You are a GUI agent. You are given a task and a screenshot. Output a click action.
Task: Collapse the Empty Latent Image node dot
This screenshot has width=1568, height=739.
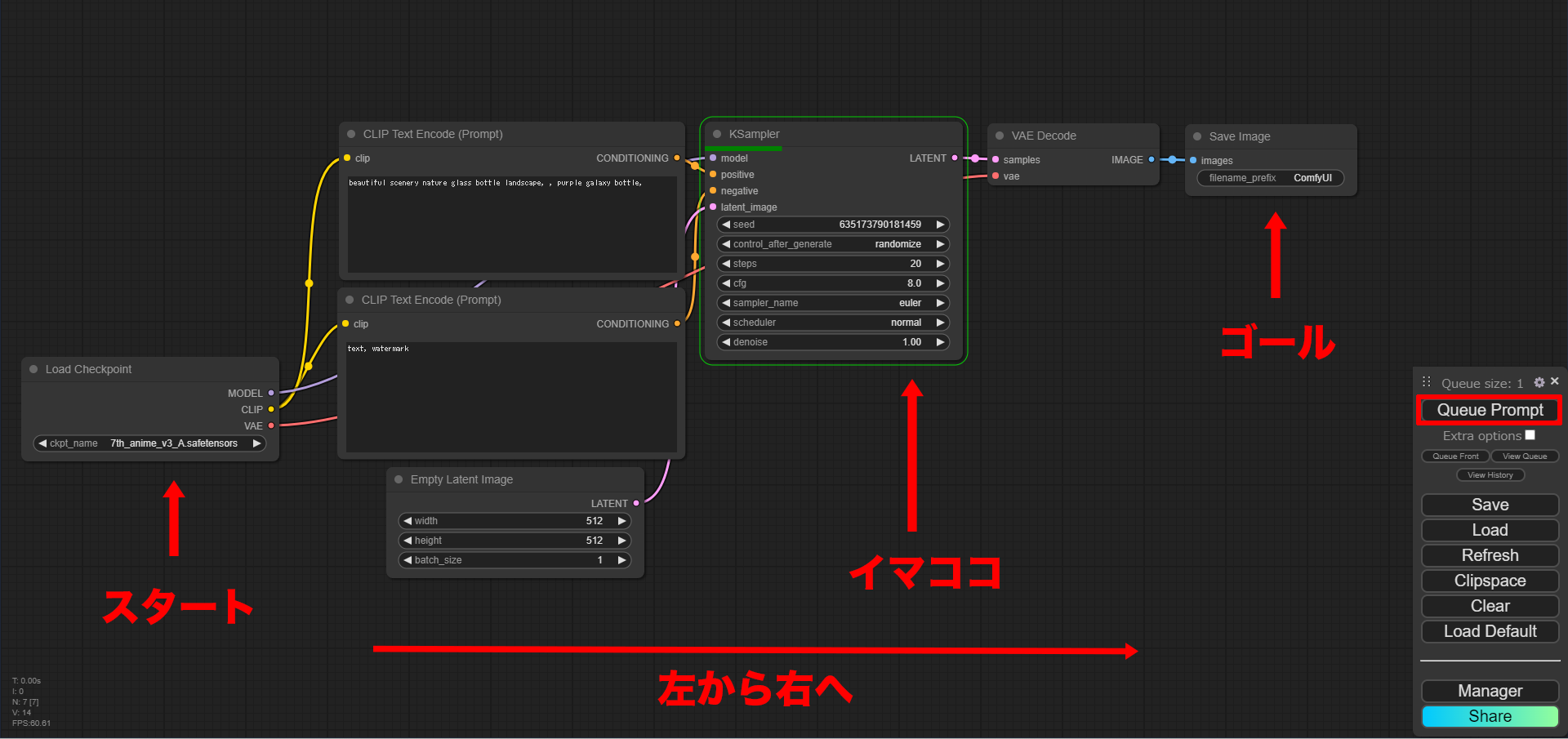(399, 479)
